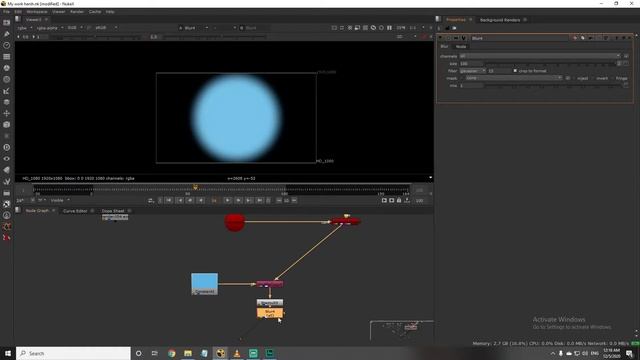Switch to the Dope Sheet tab

pos(113,211)
